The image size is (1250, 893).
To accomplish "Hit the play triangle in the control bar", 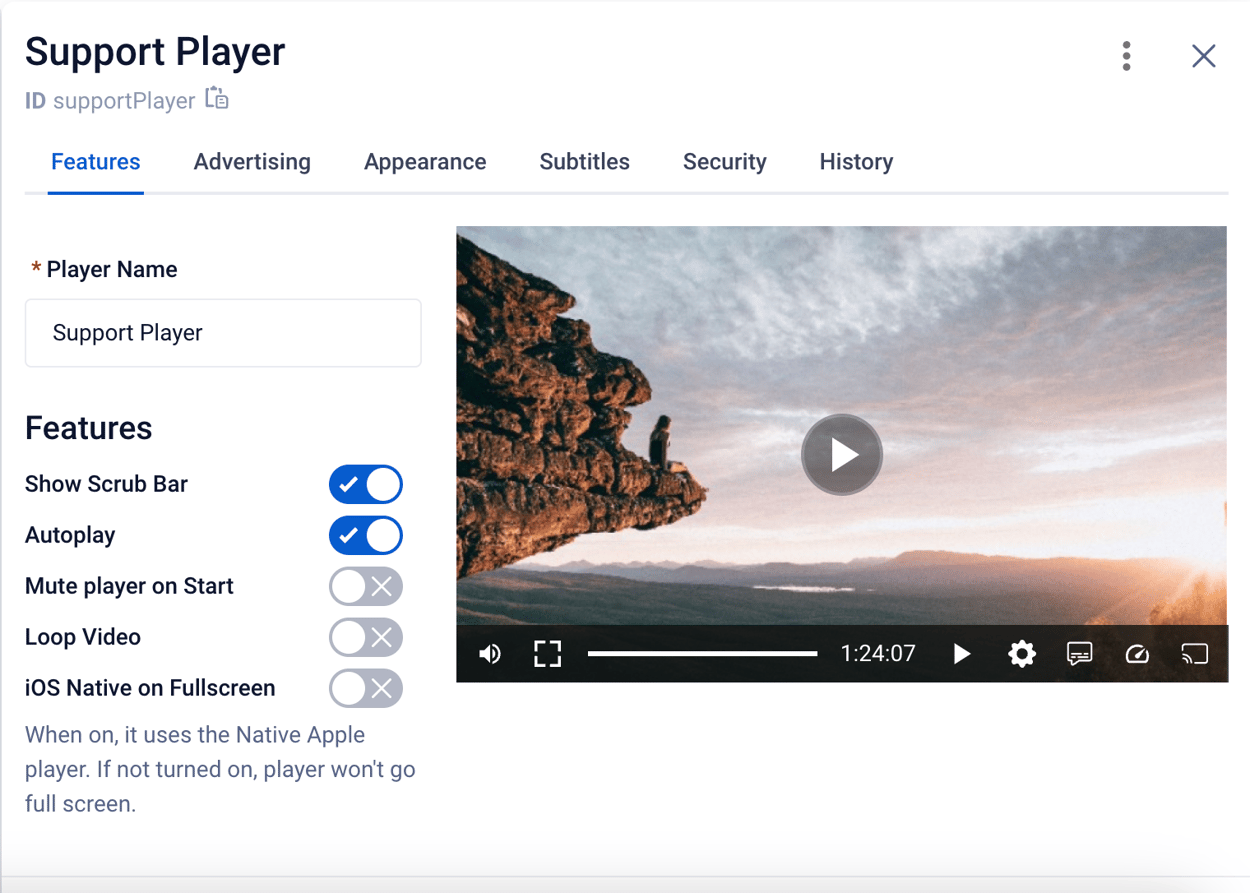I will (x=961, y=654).
